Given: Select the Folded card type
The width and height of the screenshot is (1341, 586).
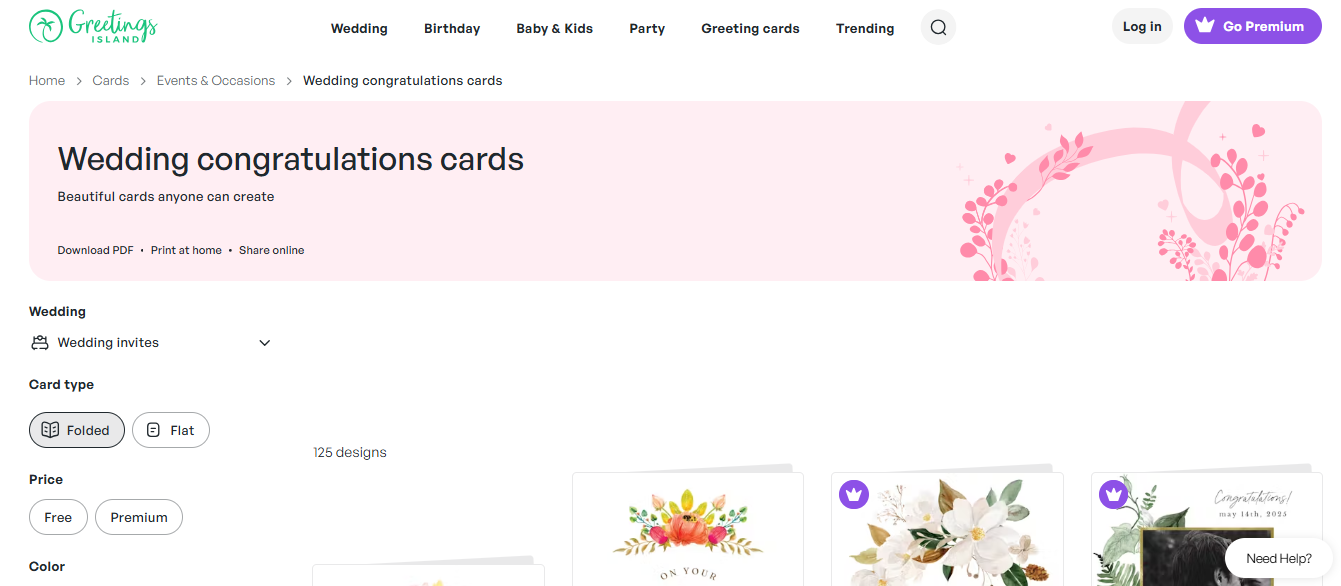Looking at the screenshot, I should 77,430.
